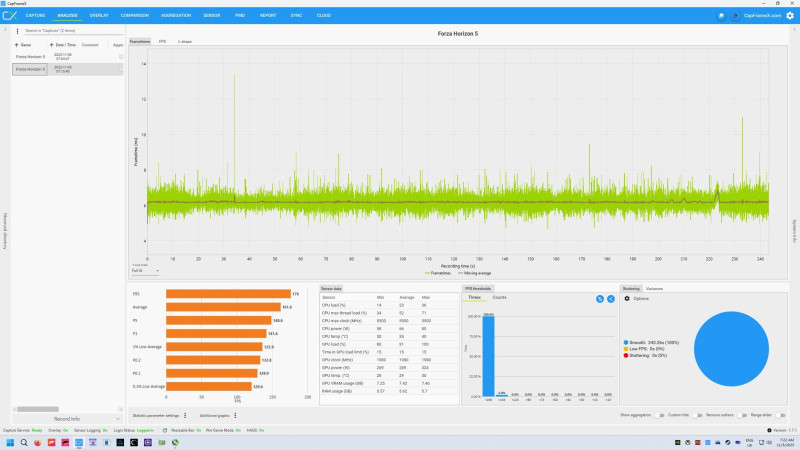
Task: Click the CapFrameX logo icon
Action: (10, 15)
